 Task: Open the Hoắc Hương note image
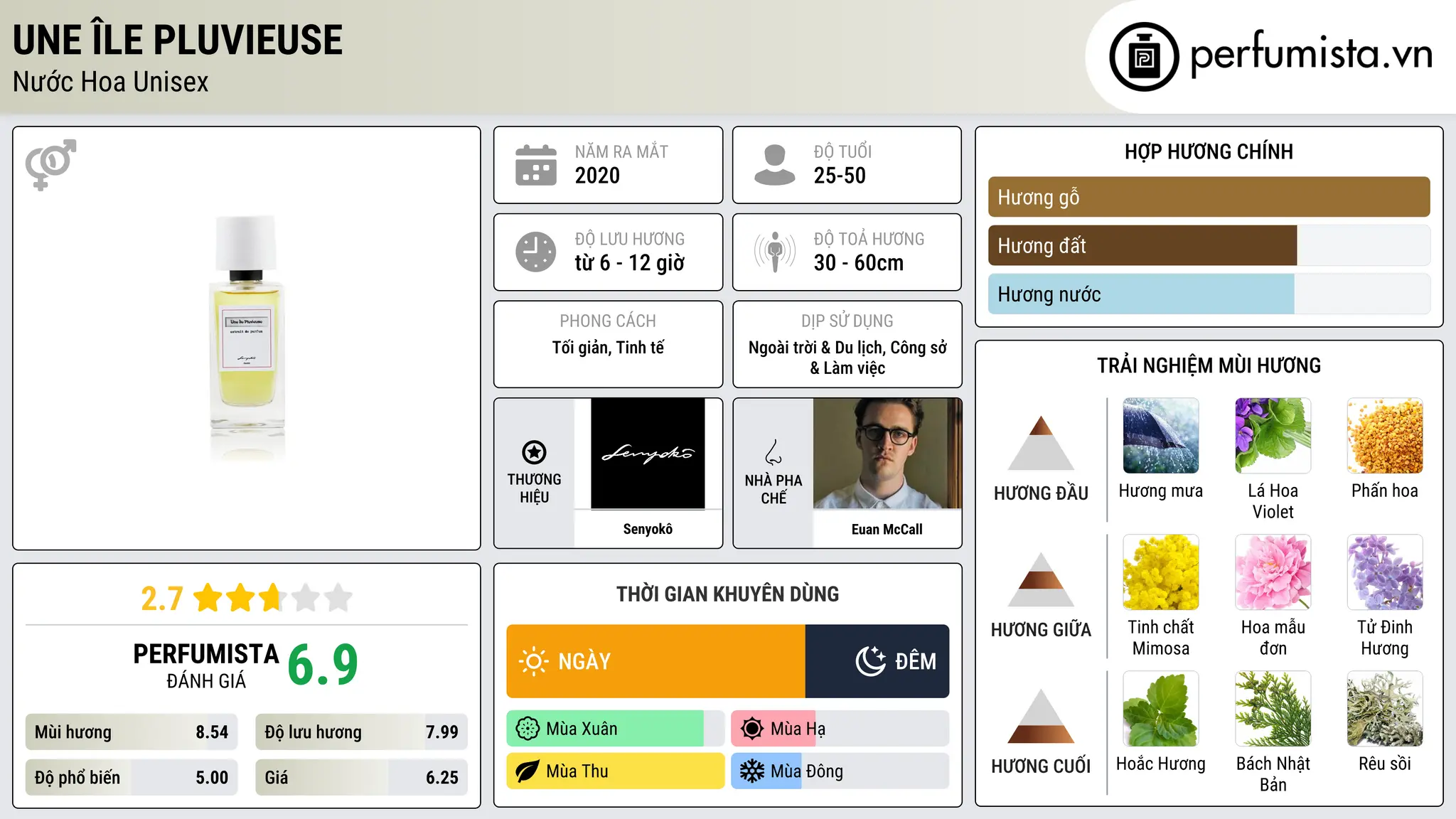[1160, 709]
